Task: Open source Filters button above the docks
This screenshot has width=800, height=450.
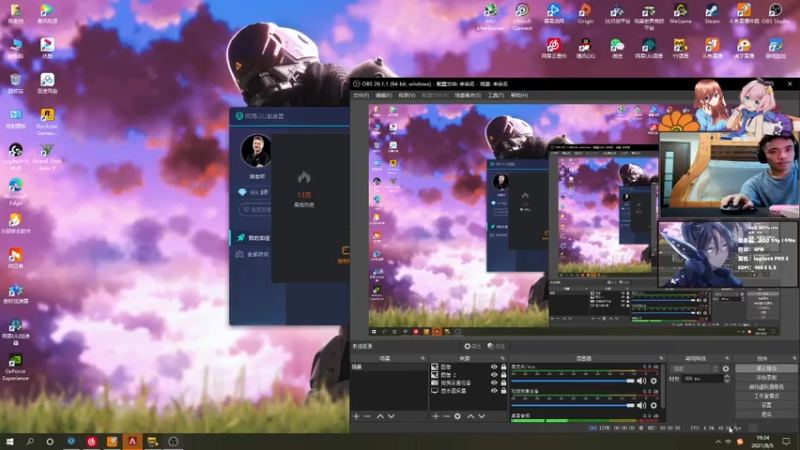Action: pyautogui.click(x=496, y=346)
